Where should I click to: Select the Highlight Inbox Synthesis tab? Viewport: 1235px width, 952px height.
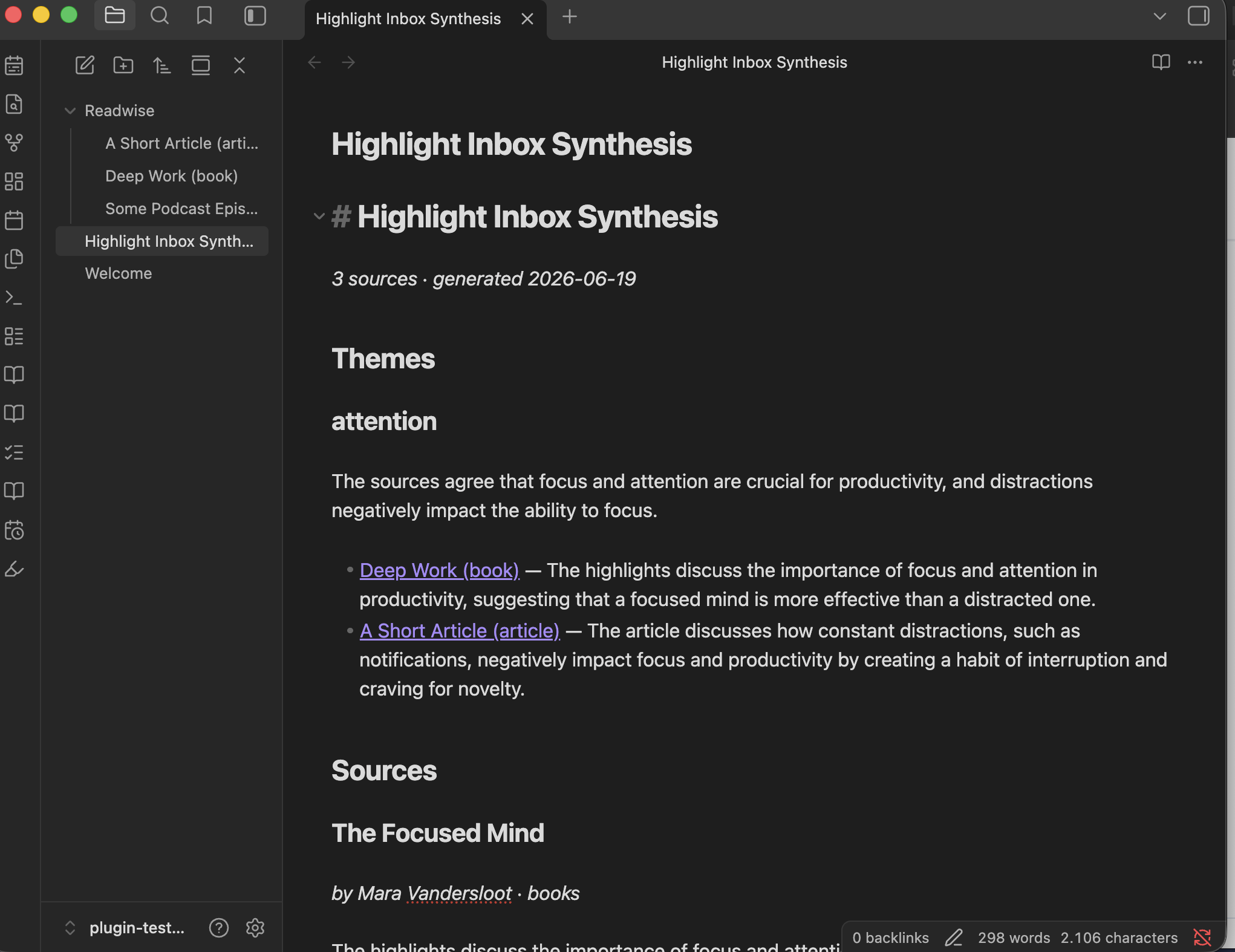(408, 19)
